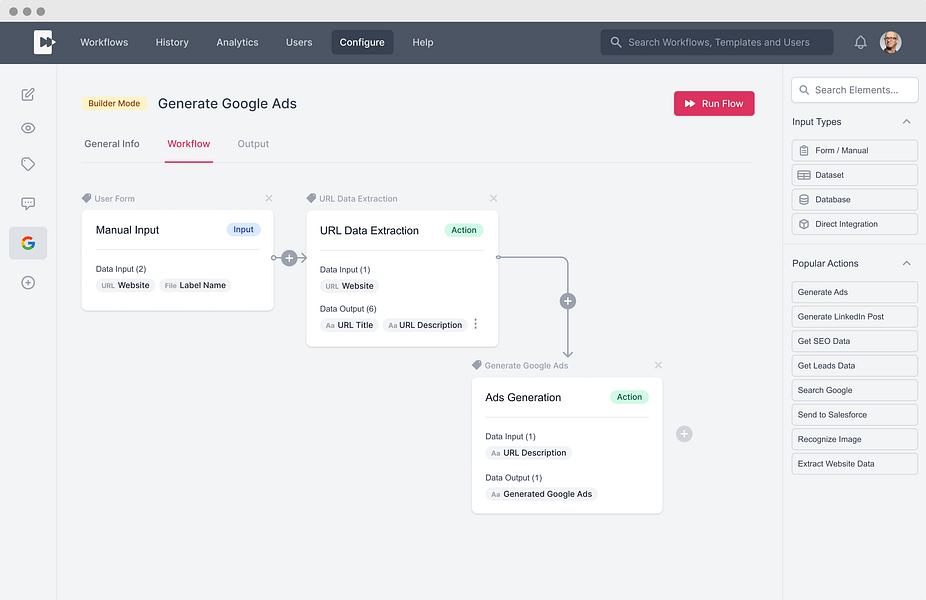Click the app logo in the header
The width and height of the screenshot is (926, 600).
[44, 43]
